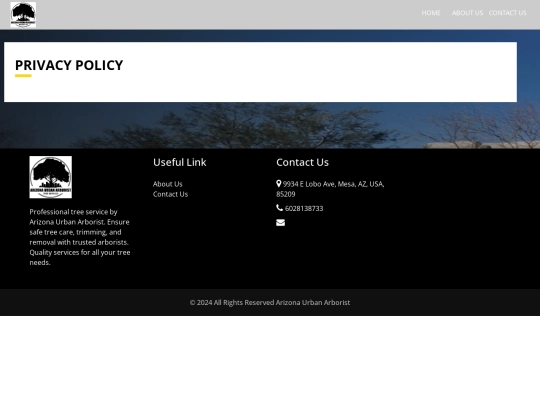Viewport: 540px width, 405px height.
Task: Call the number 6028138733
Action: tap(304, 208)
